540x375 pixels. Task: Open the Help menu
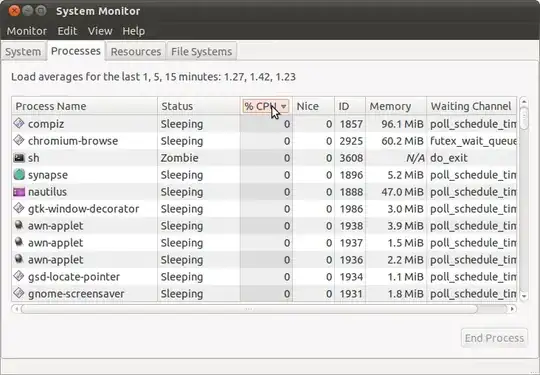pyautogui.click(x=134, y=31)
